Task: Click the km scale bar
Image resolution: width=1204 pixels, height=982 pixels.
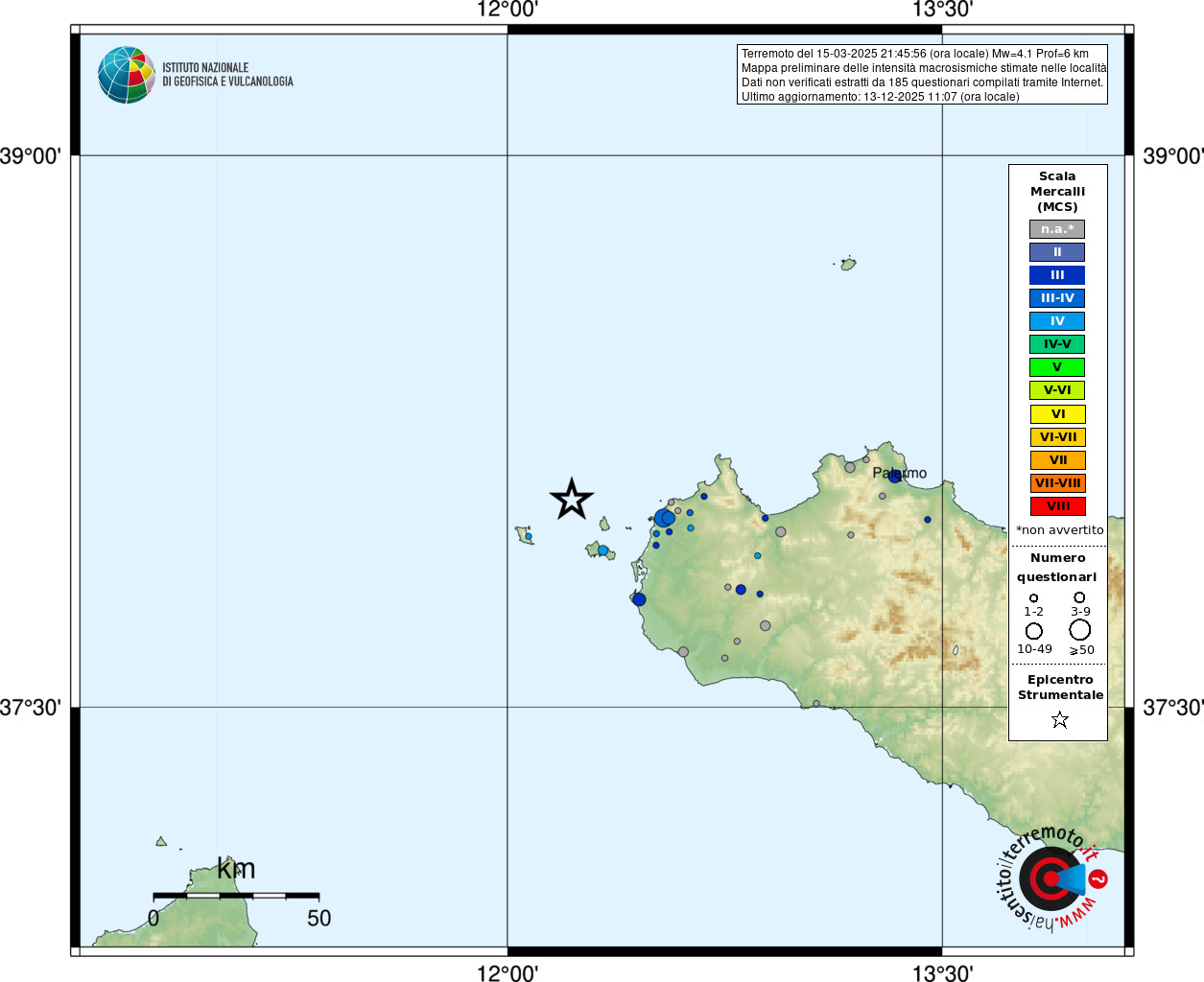Action: coord(236,896)
